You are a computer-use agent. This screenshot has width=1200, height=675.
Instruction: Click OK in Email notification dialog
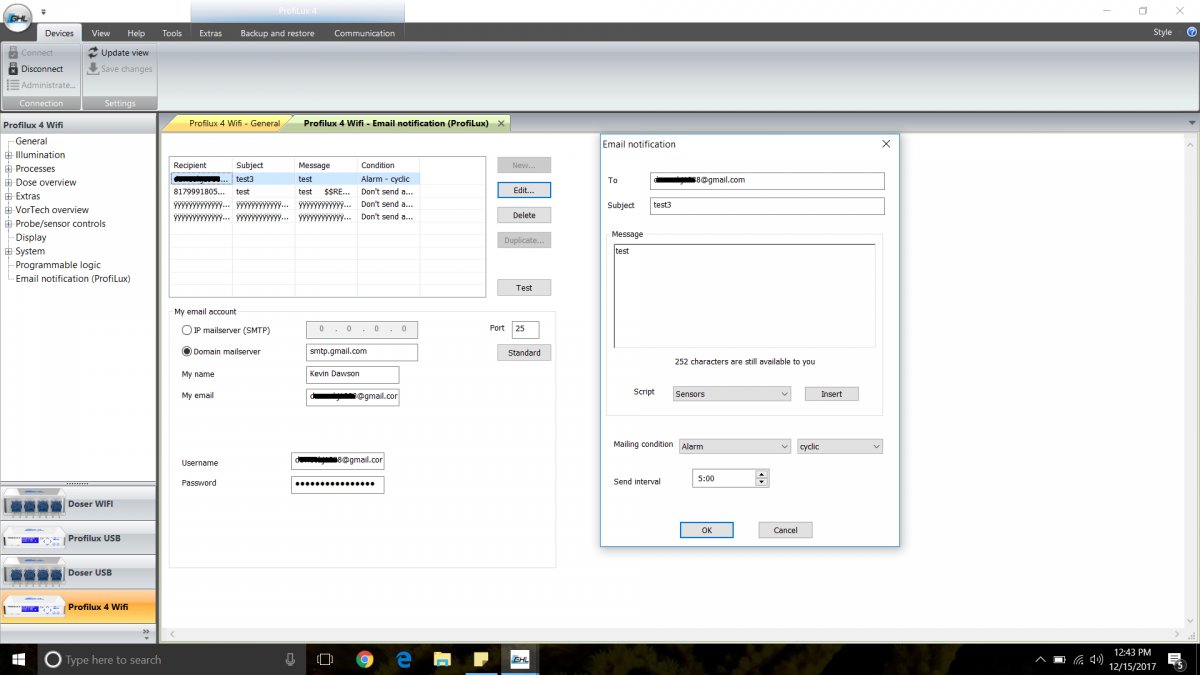(x=706, y=530)
